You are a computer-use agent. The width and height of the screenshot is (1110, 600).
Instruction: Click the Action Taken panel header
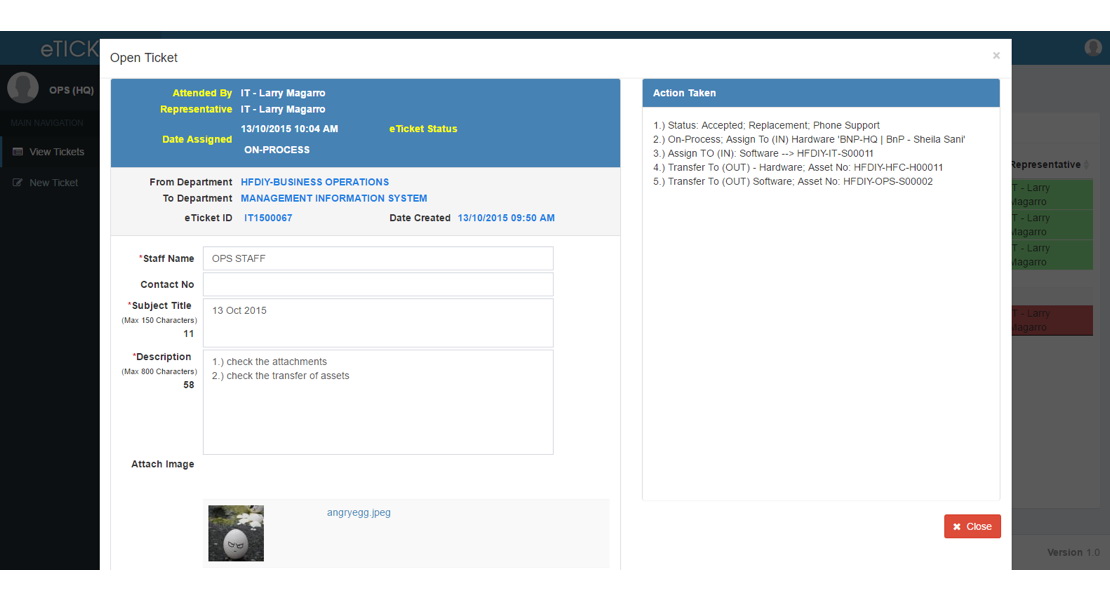pyautogui.click(x=820, y=93)
